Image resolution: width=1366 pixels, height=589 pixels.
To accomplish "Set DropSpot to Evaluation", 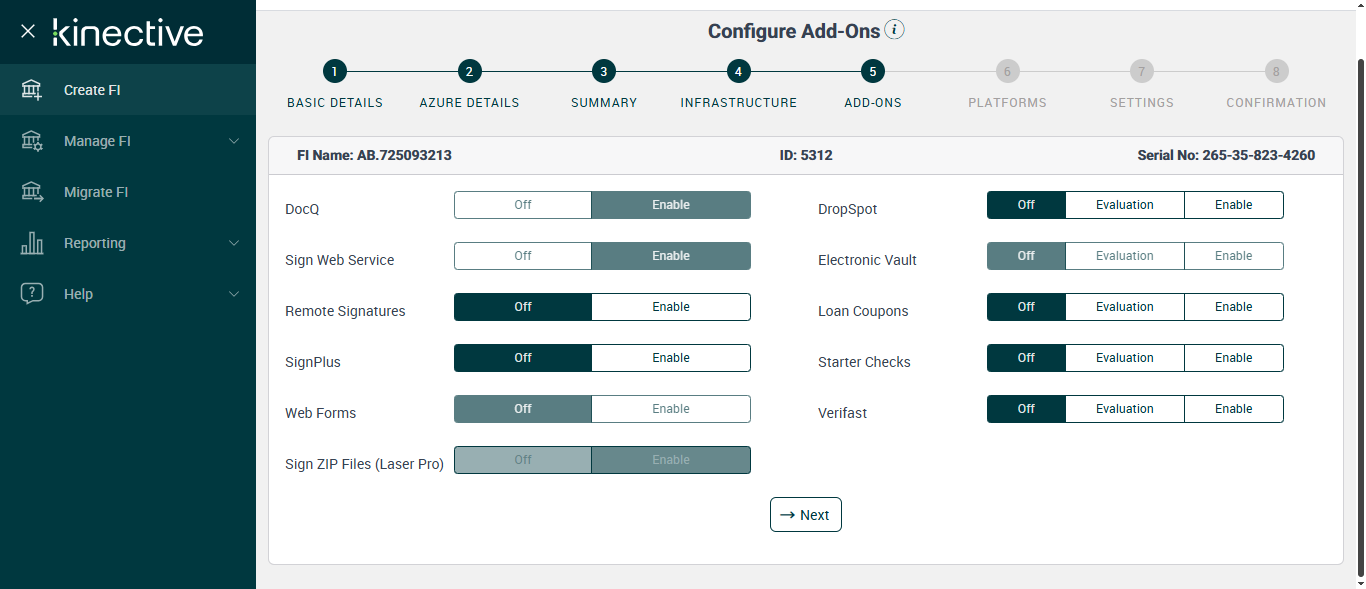I will coord(1124,205).
